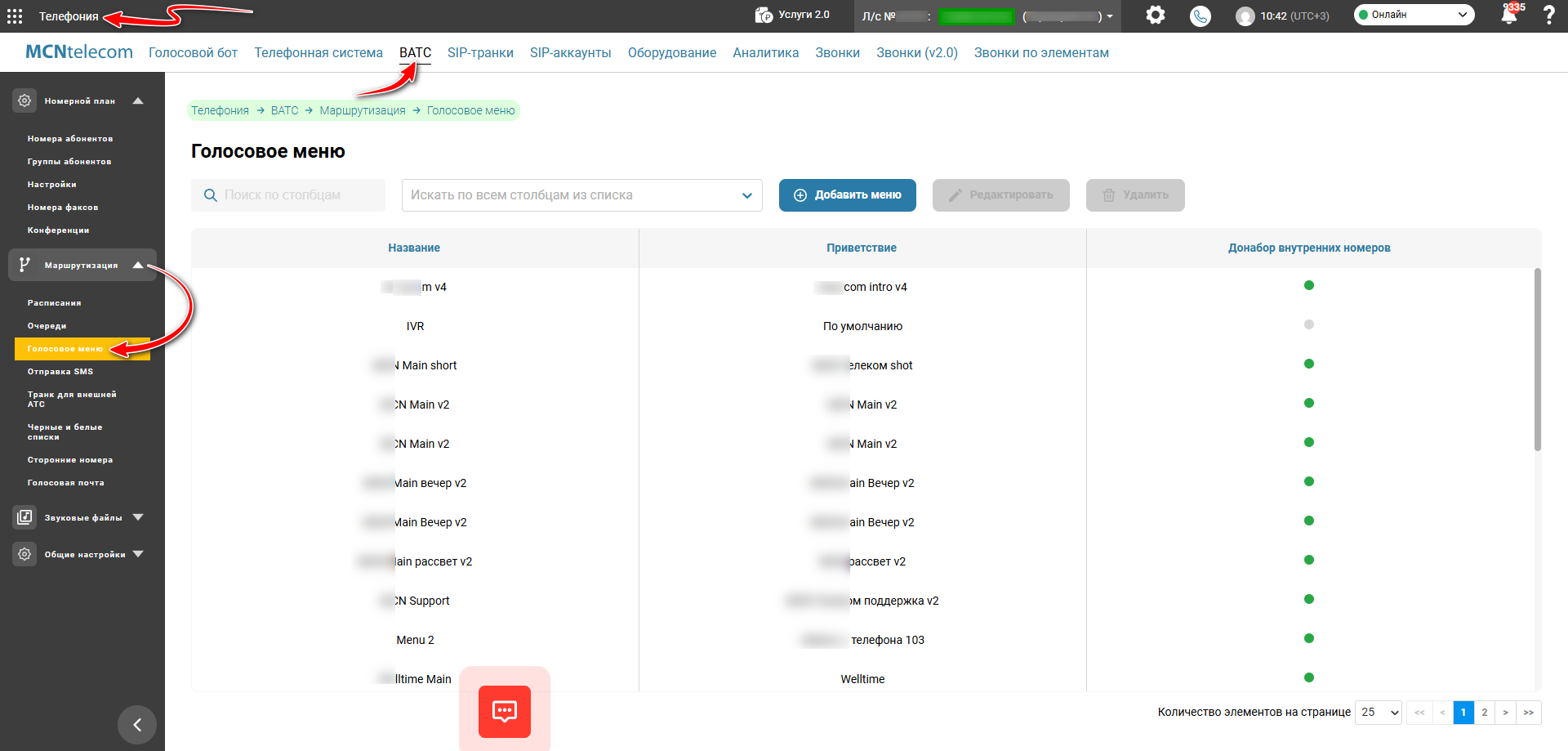Screen dimensions: 1568x751
Task: Collapse Номерной план section arrow
Action: click(138, 101)
